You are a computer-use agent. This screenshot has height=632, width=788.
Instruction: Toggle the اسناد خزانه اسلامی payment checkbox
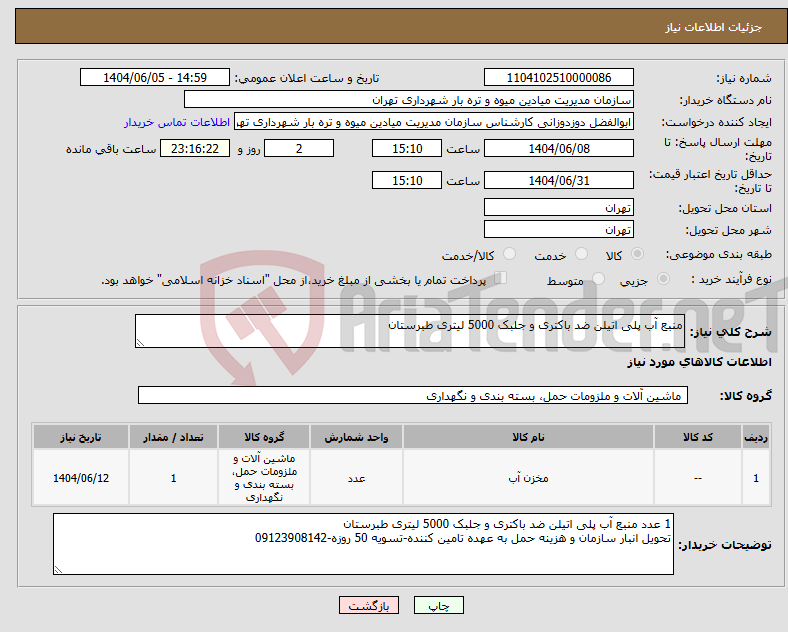pyautogui.click(x=501, y=278)
